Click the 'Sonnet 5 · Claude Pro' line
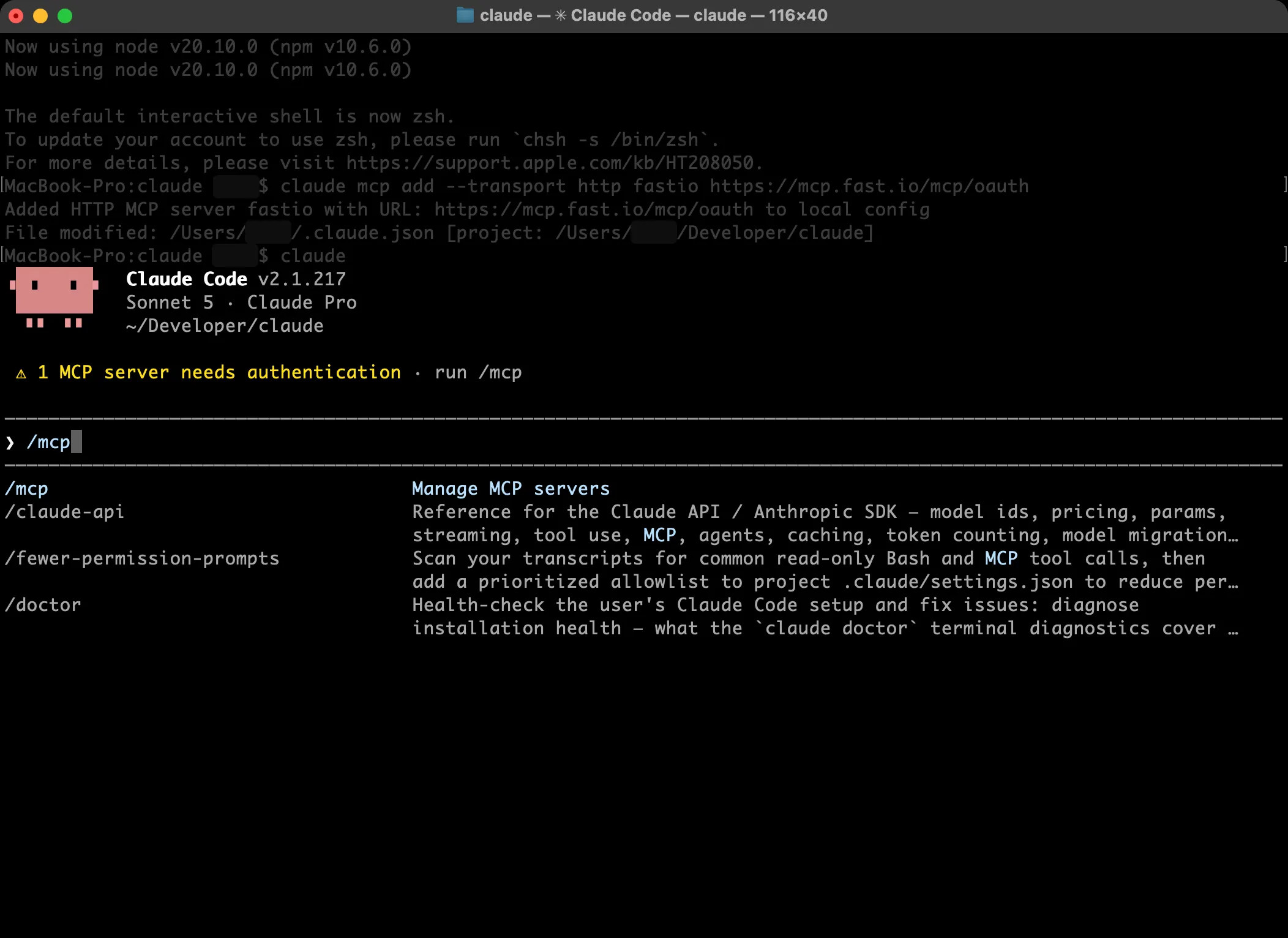Image resolution: width=1288 pixels, height=938 pixels. pos(241,302)
